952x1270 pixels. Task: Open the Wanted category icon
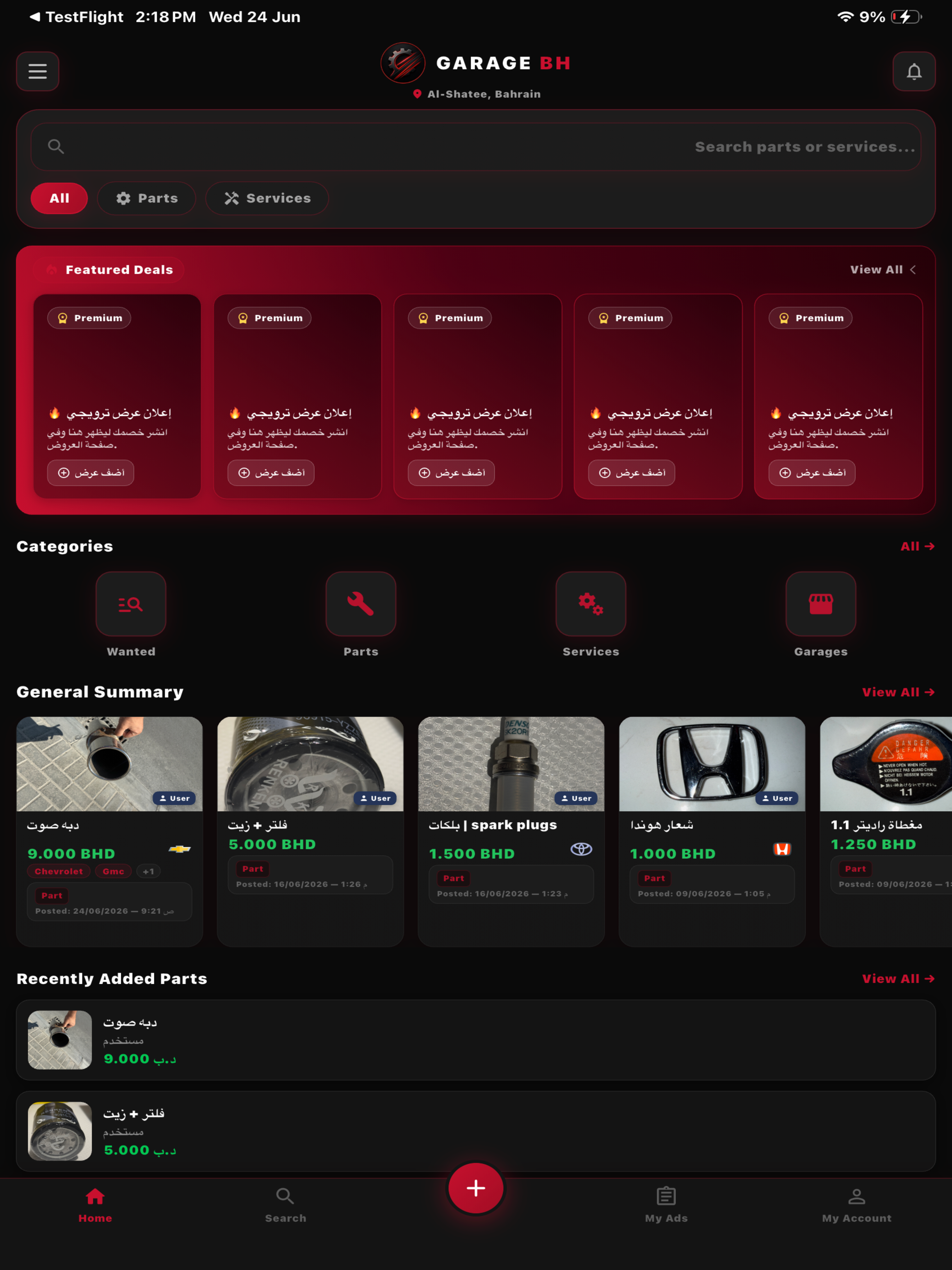pyautogui.click(x=131, y=604)
